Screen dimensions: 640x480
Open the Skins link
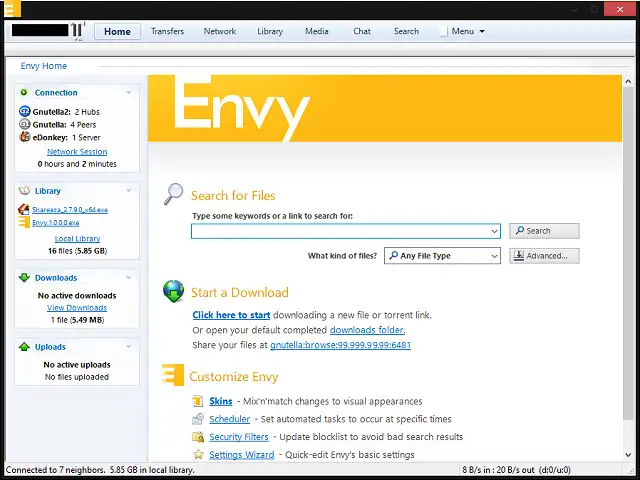[221, 401]
